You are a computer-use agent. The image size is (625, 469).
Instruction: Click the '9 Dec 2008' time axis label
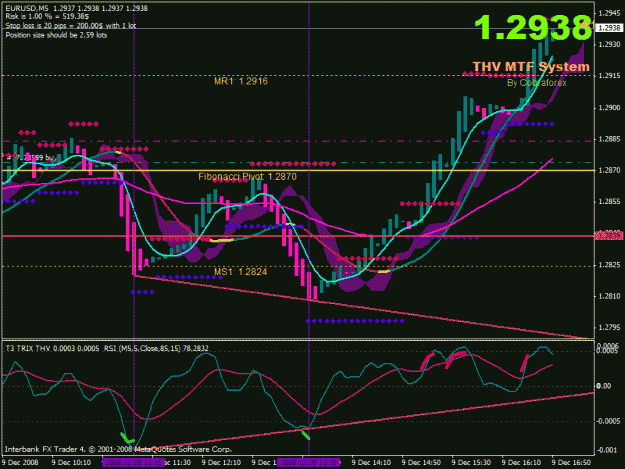coord(20,463)
